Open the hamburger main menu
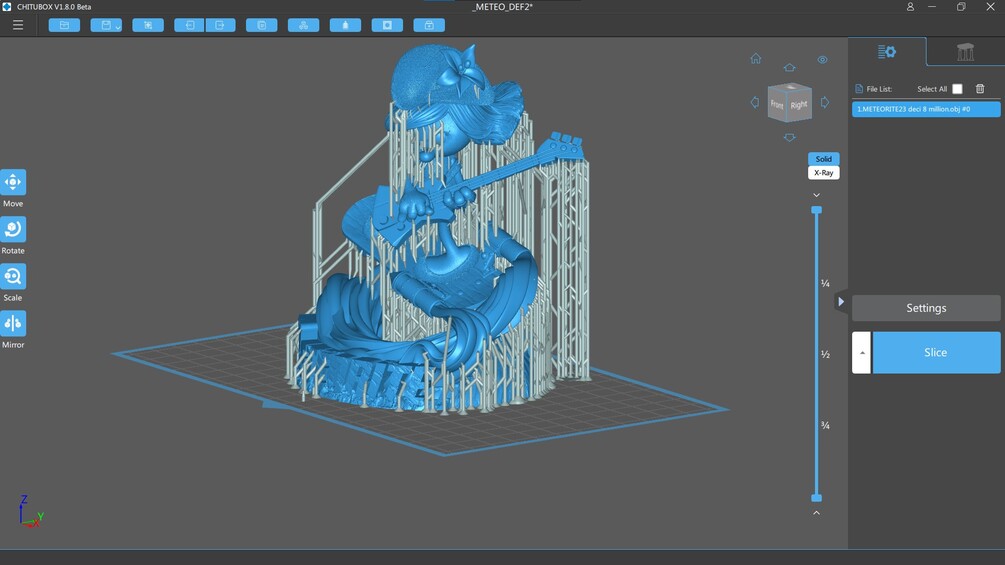Image resolution: width=1005 pixels, height=565 pixels. pos(18,25)
